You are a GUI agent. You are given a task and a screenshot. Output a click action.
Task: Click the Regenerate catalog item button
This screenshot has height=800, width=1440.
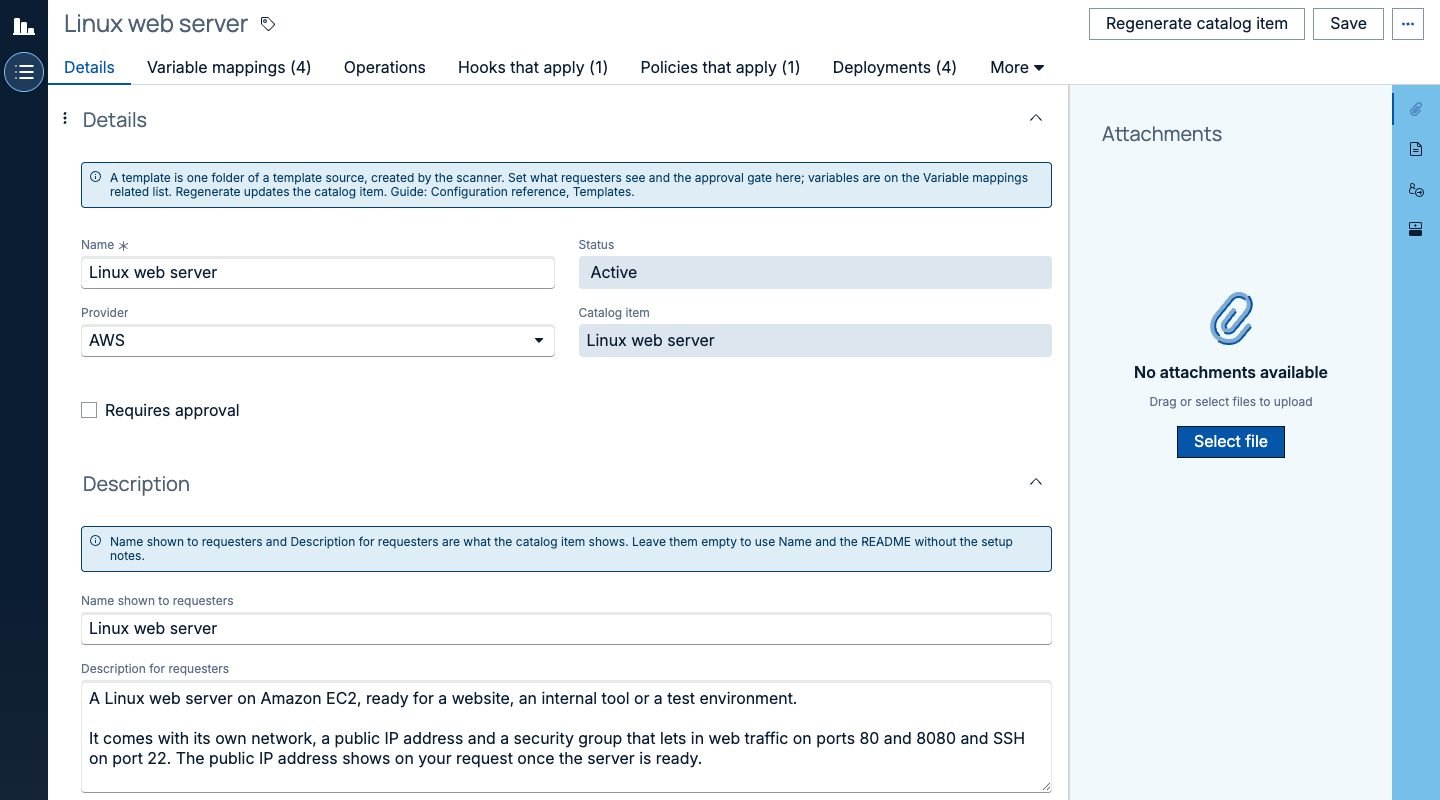point(1197,24)
